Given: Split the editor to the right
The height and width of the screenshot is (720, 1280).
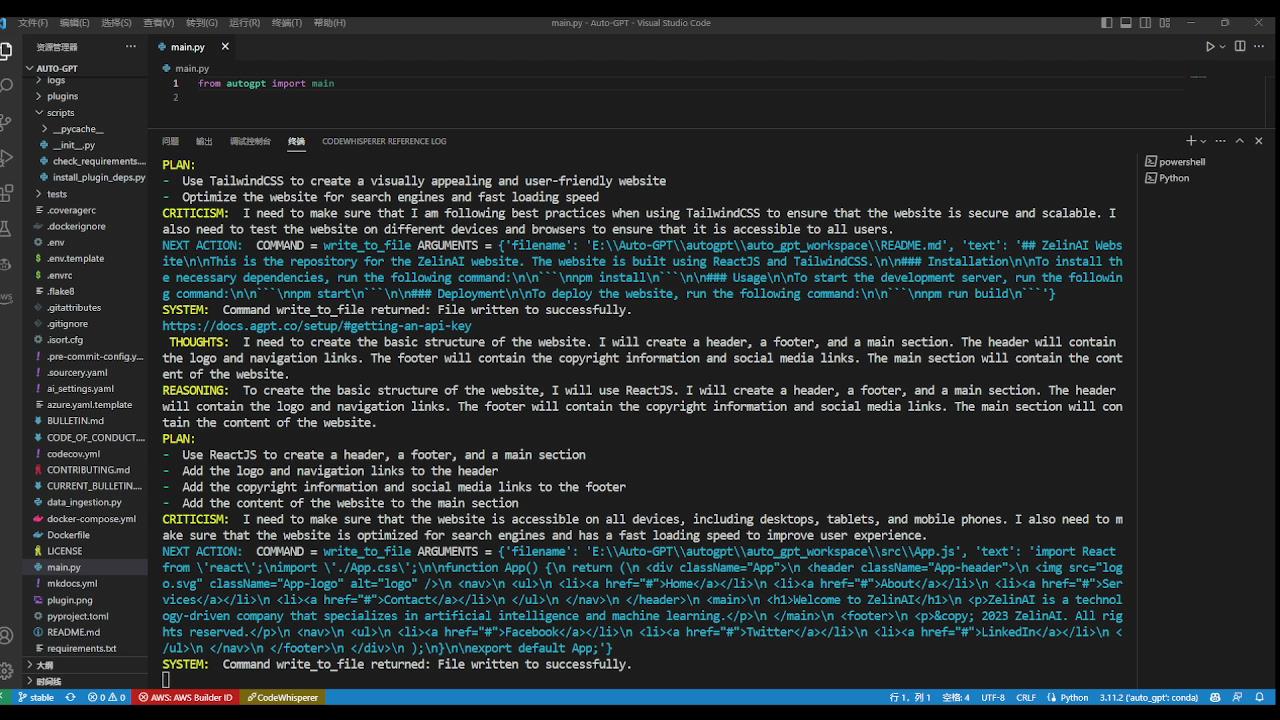Looking at the screenshot, I should (x=1240, y=46).
